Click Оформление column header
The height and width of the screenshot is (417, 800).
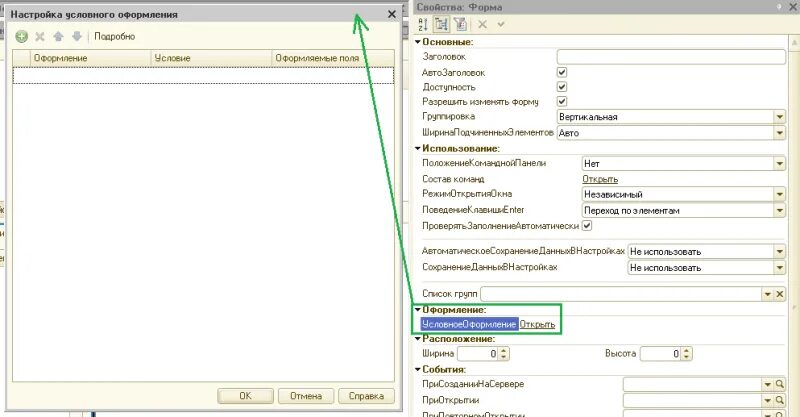[x=91, y=58]
